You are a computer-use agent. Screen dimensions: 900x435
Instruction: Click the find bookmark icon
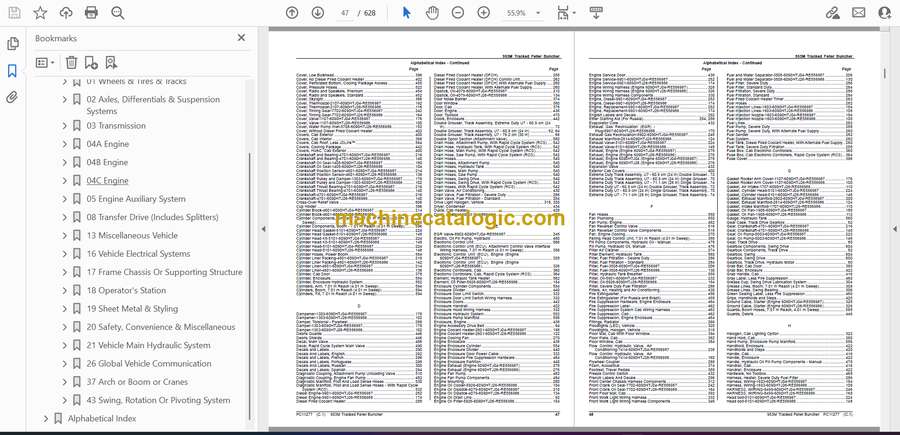click(x=111, y=63)
